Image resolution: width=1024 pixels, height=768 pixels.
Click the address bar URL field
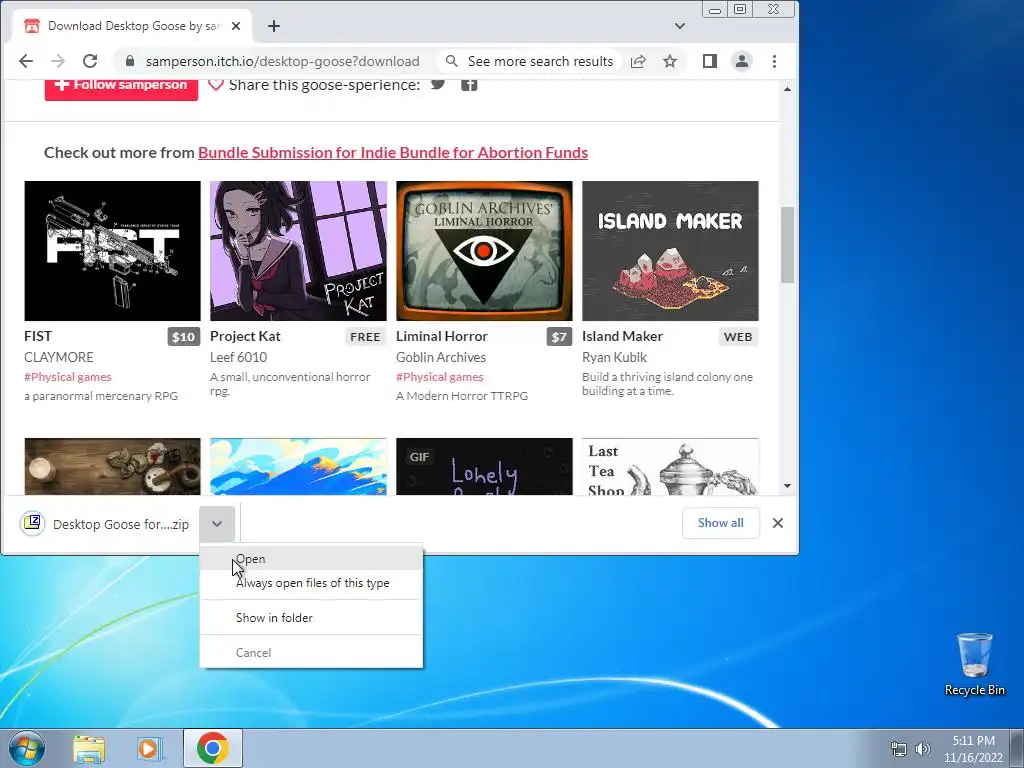283,61
